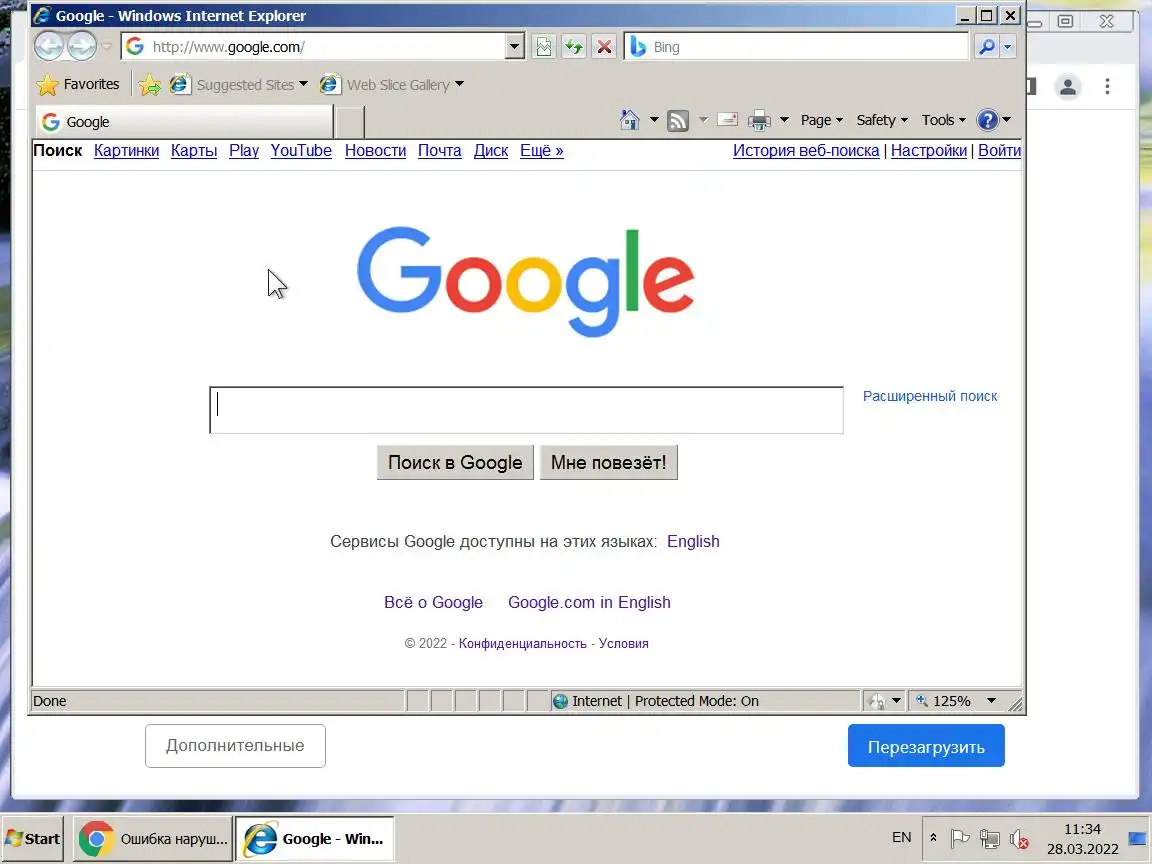This screenshot has height=864, width=1152.
Task: Open the Safety menu
Action: pyautogui.click(x=882, y=120)
